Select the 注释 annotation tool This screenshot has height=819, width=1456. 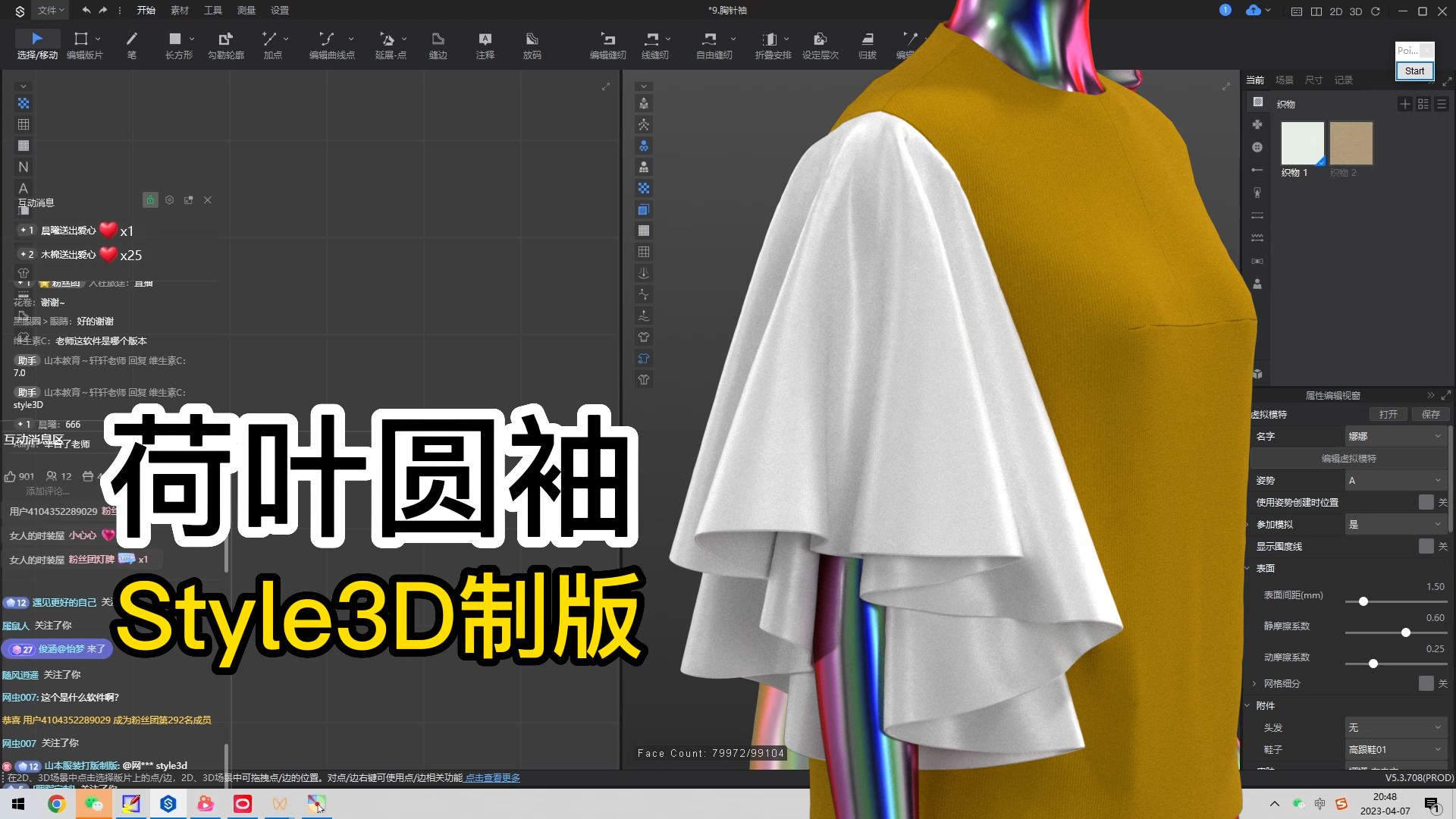click(x=485, y=45)
